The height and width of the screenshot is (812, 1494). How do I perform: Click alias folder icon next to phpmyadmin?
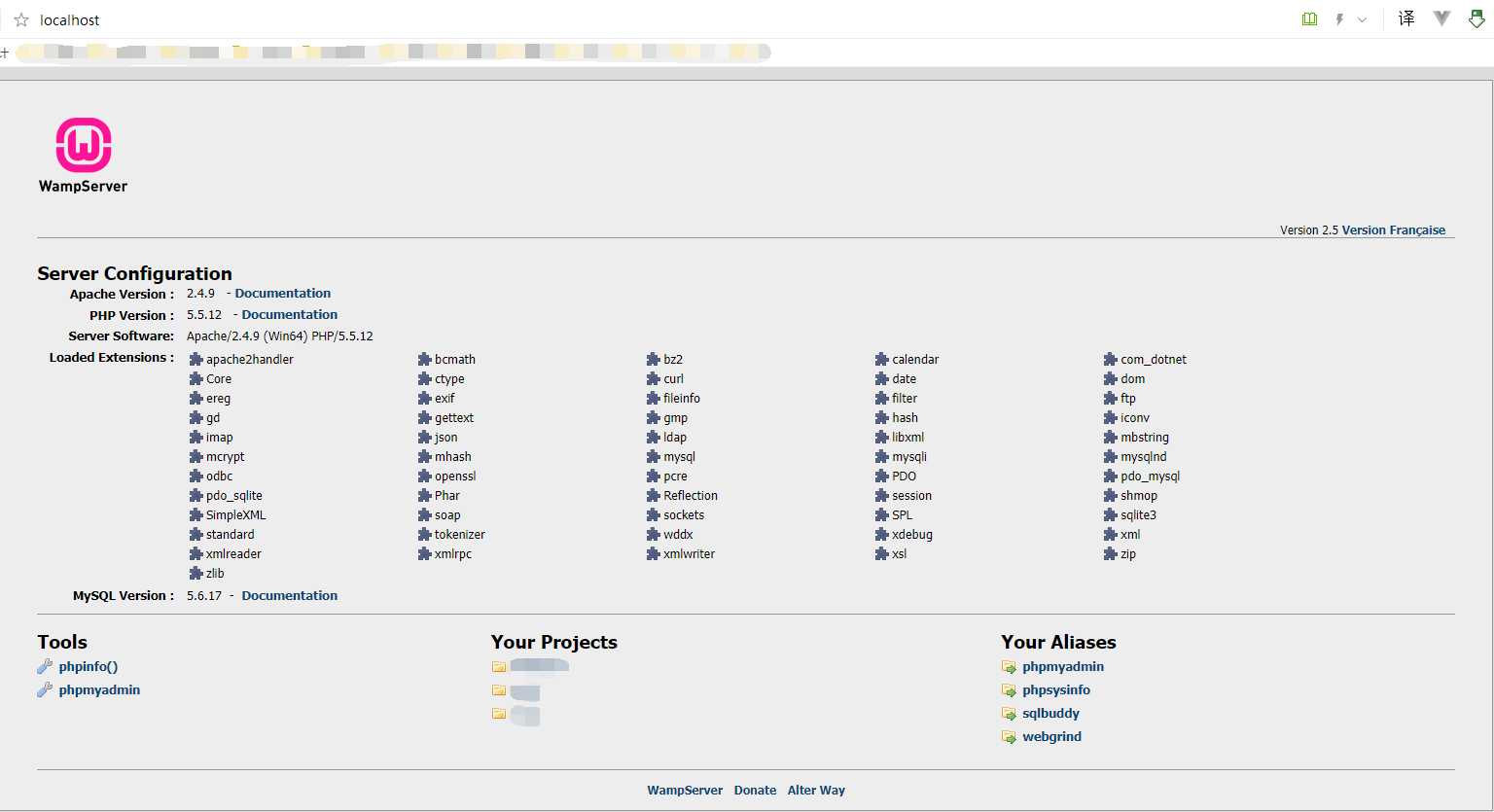(x=1009, y=667)
